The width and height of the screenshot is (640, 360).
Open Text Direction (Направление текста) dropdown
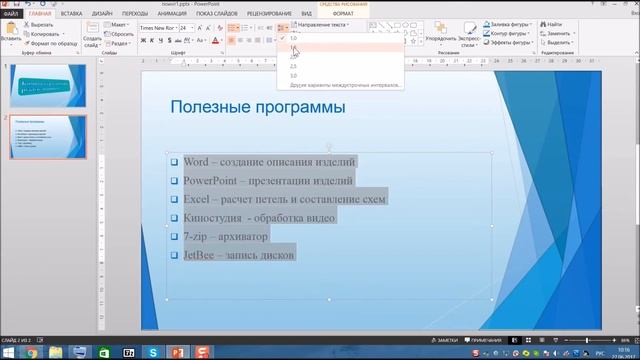click(x=321, y=25)
